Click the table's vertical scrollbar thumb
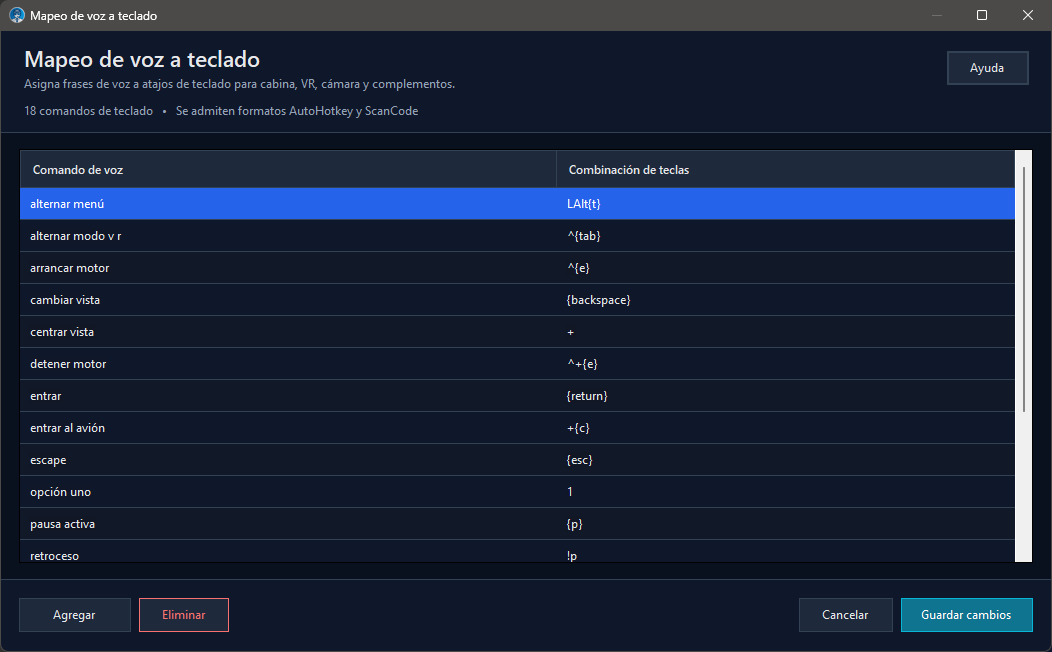The width and height of the screenshot is (1052, 652). pyautogui.click(x=1024, y=289)
